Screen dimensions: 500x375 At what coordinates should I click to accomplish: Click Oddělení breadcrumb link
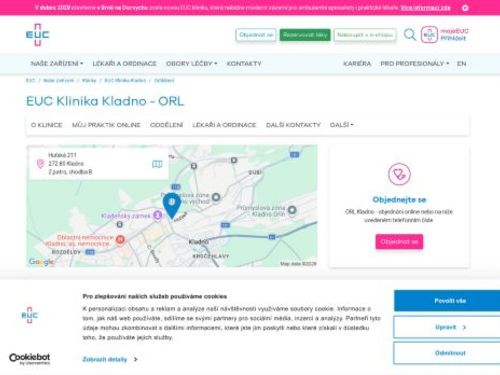pos(164,80)
